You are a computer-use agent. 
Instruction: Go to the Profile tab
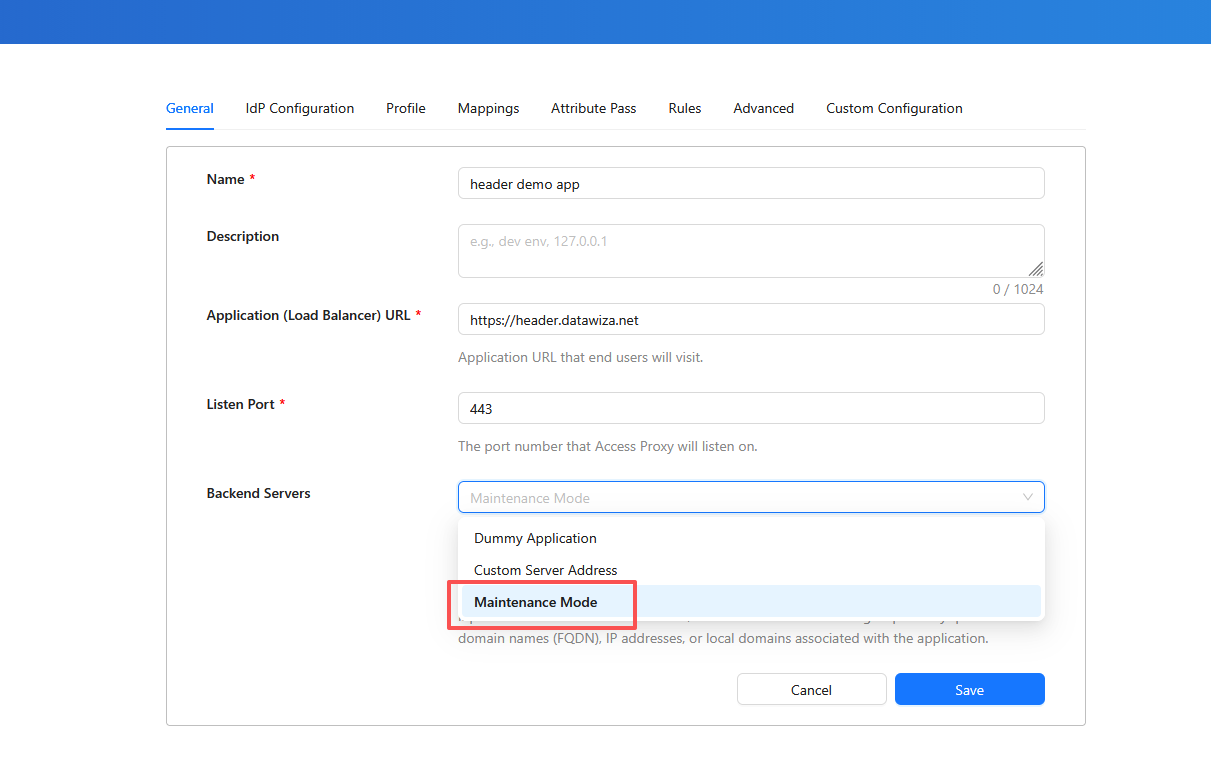tap(405, 108)
